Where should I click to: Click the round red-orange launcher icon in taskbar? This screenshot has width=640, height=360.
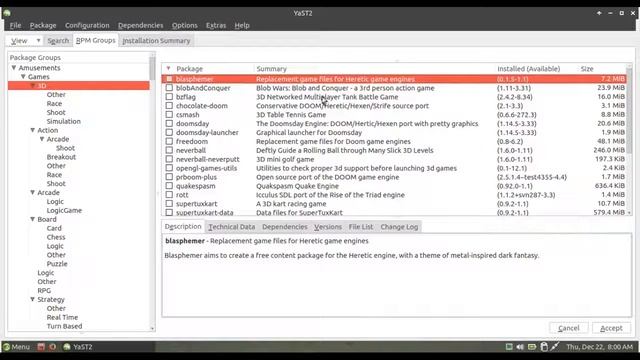(53, 347)
